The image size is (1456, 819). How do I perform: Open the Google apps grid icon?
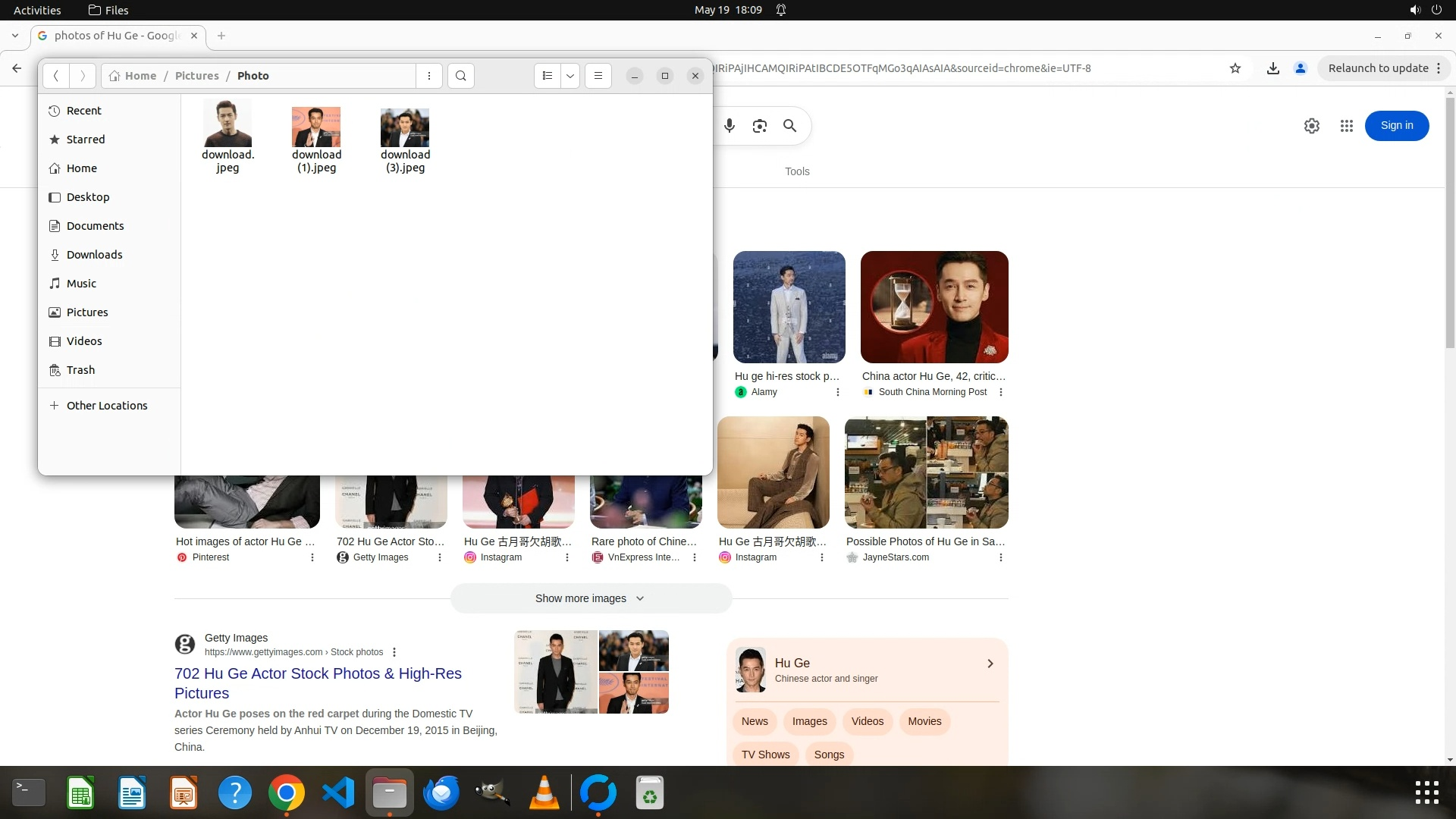[1347, 126]
